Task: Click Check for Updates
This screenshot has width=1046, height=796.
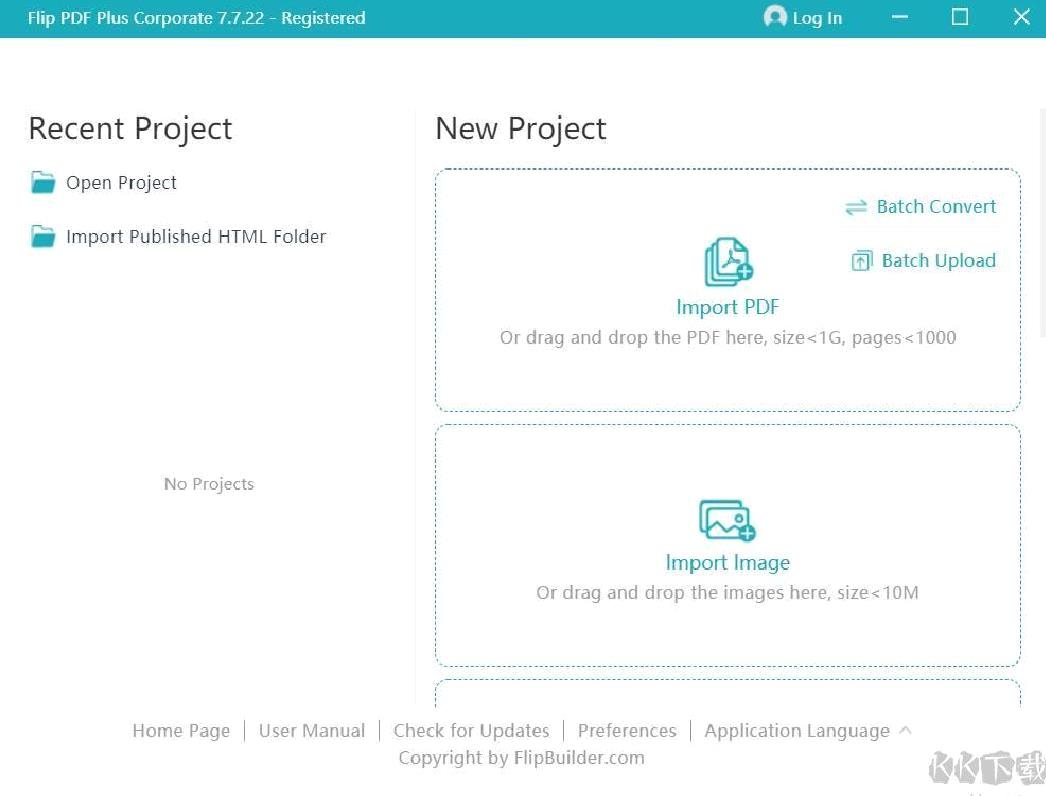Action: point(471,731)
